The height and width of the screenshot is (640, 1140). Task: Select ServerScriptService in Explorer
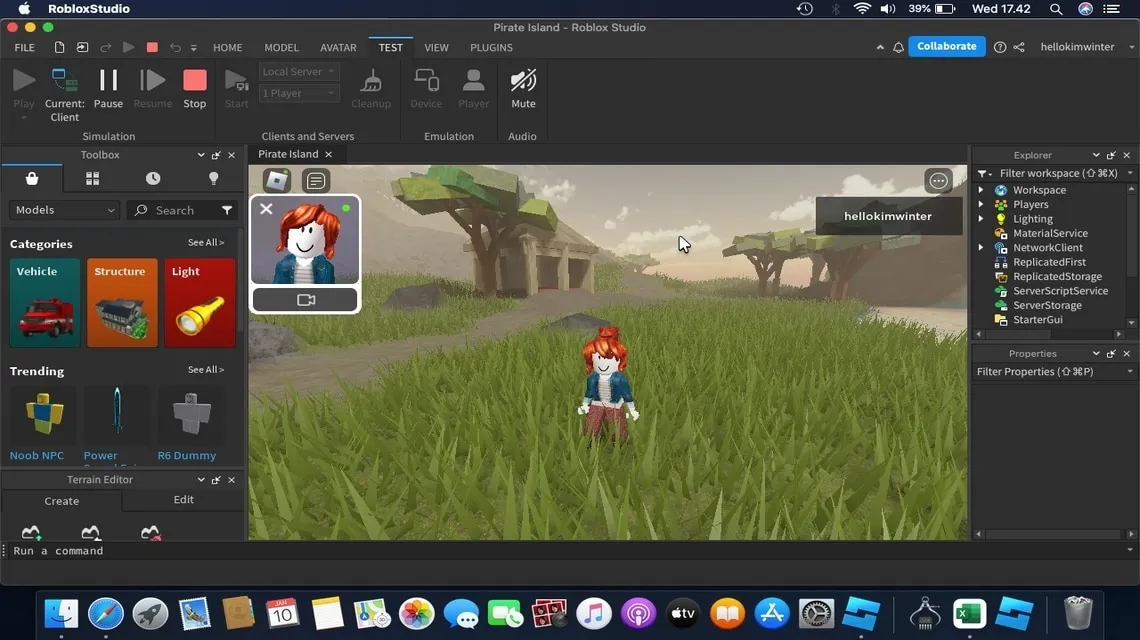1060,291
